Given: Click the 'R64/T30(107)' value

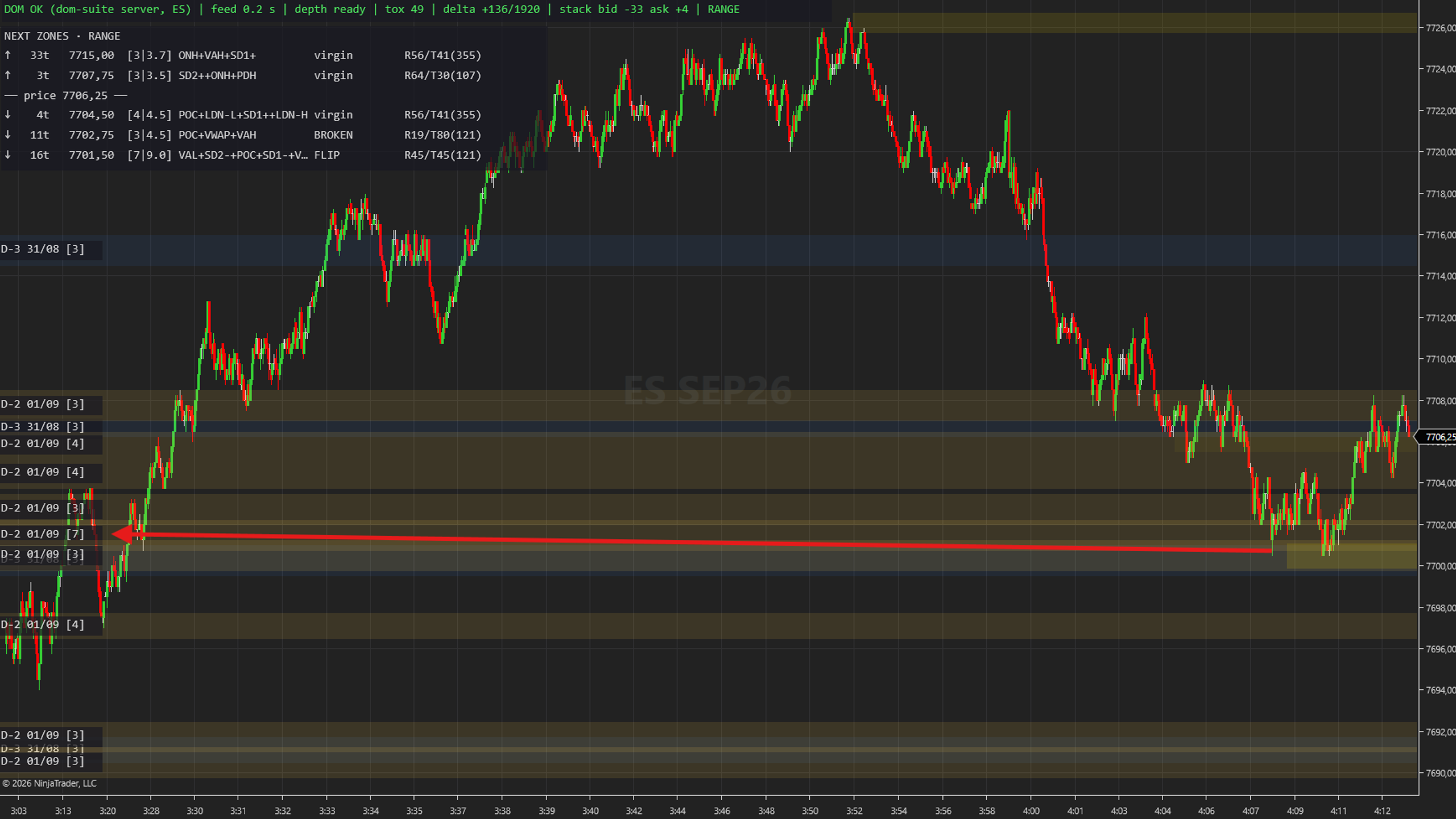Looking at the screenshot, I should pos(442,75).
